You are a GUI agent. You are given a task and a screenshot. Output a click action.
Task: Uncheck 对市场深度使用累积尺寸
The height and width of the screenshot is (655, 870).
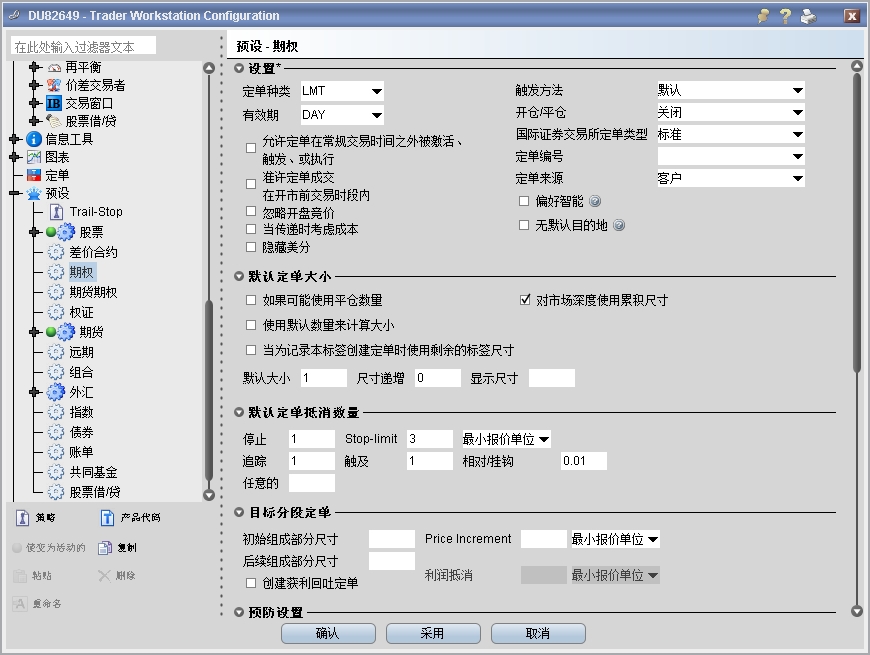point(523,296)
